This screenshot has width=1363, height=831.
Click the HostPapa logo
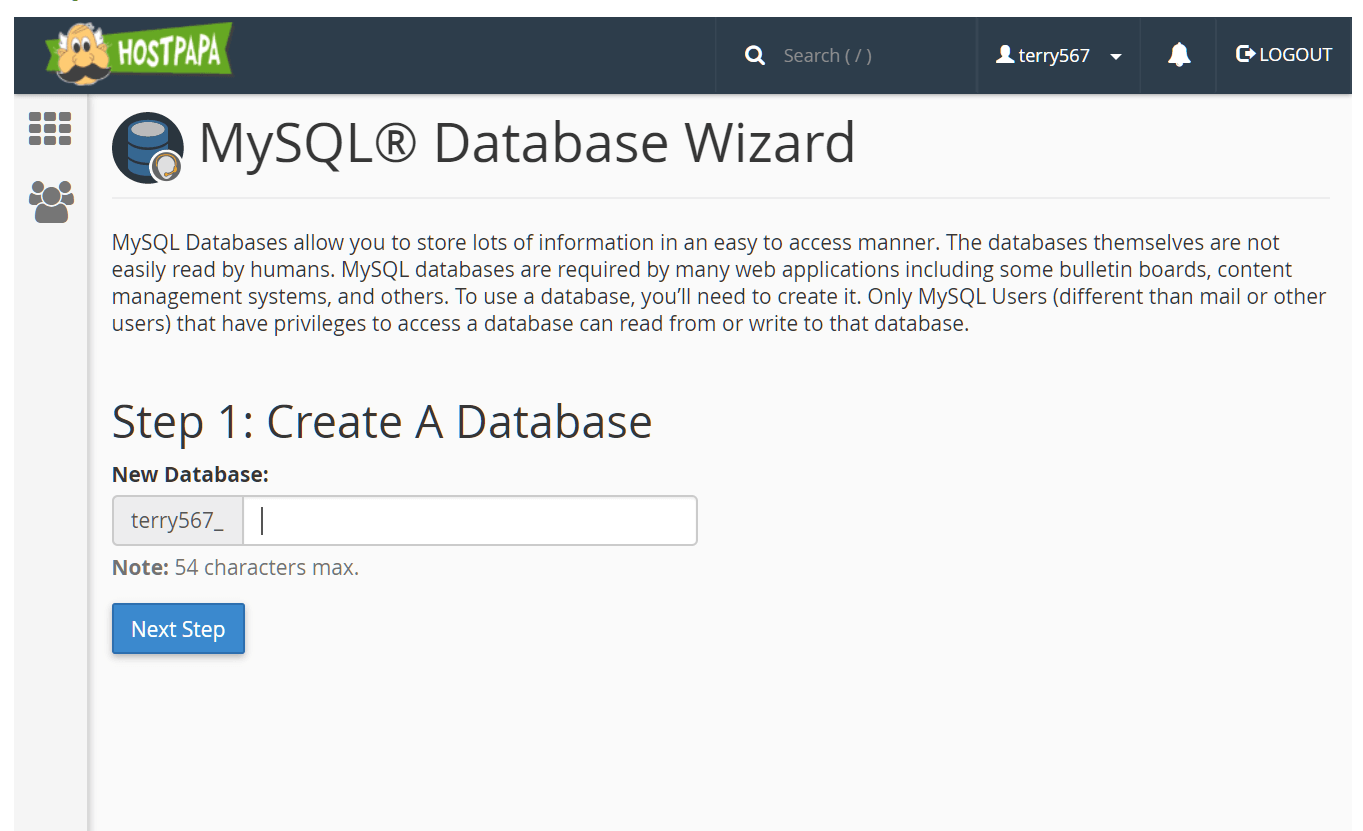coord(138,53)
